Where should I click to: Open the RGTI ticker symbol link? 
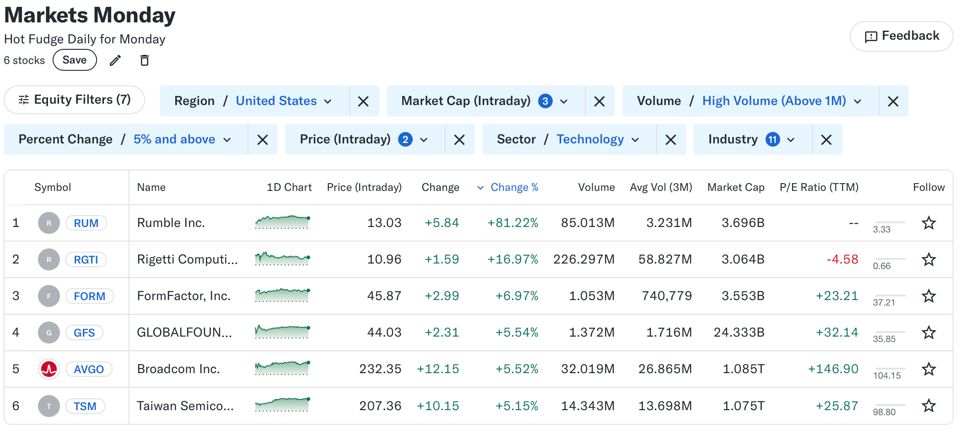pyautogui.click(x=86, y=260)
